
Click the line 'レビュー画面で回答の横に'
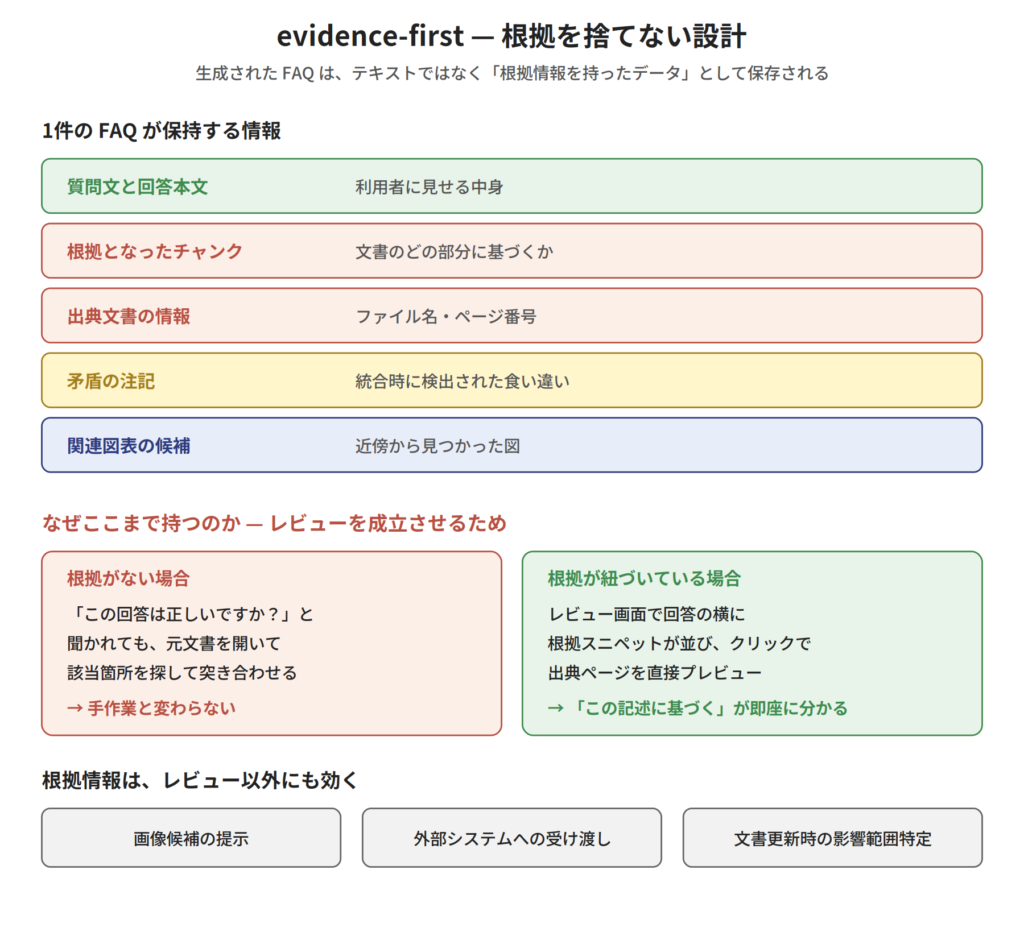(x=647, y=614)
